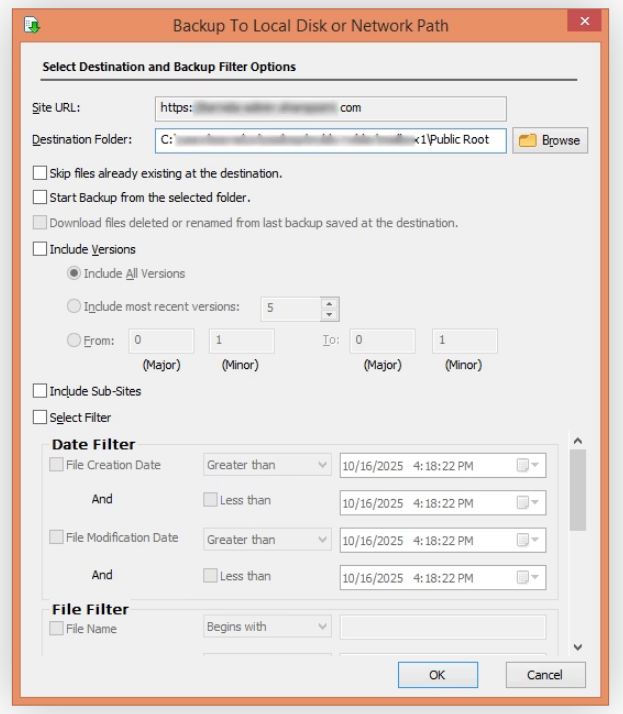
Task: Increase most recent versions spinner value
Action: (330, 303)
